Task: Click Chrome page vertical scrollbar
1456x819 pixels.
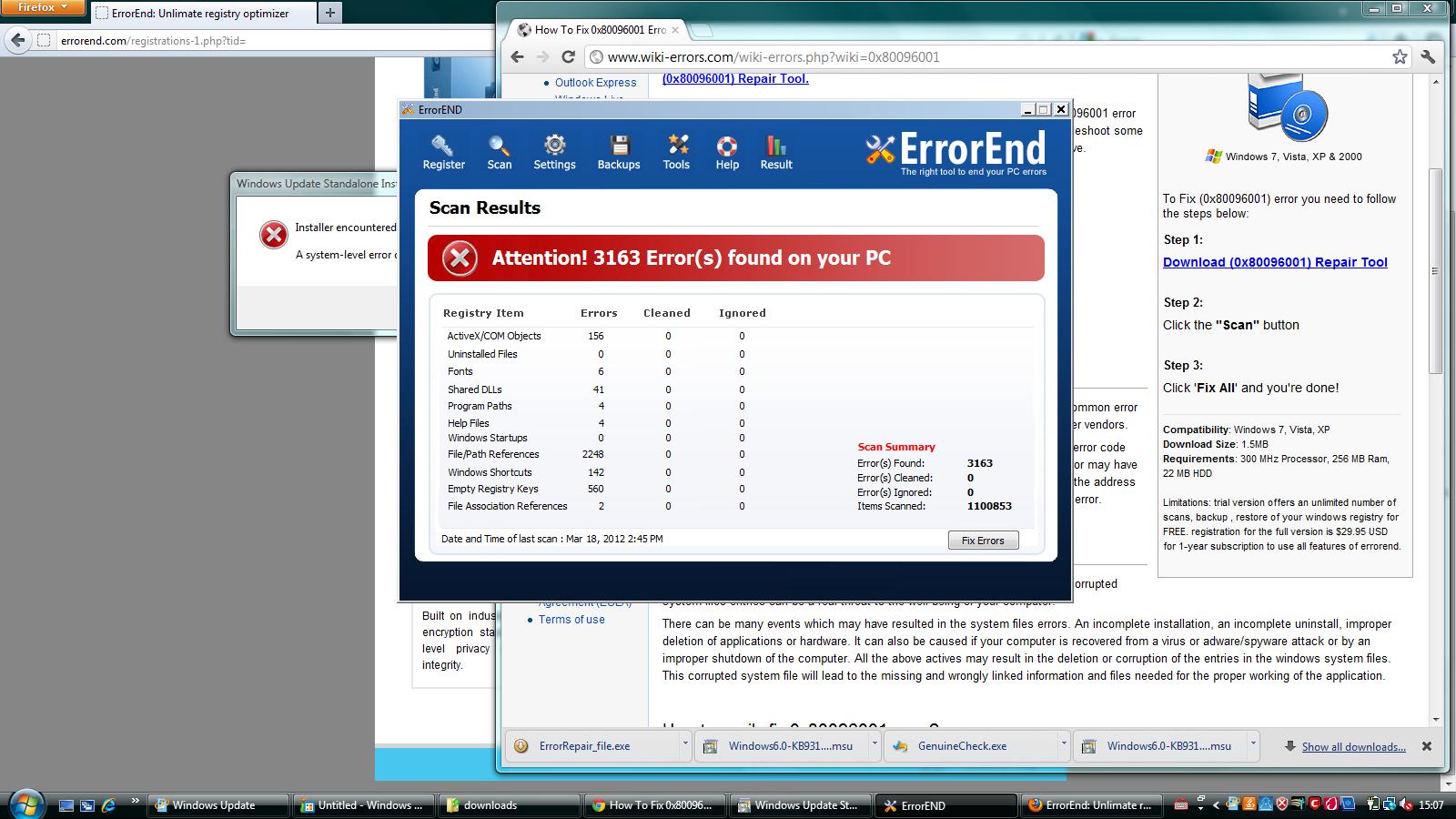Action: pyautogui.click(x=1436, y=271)
